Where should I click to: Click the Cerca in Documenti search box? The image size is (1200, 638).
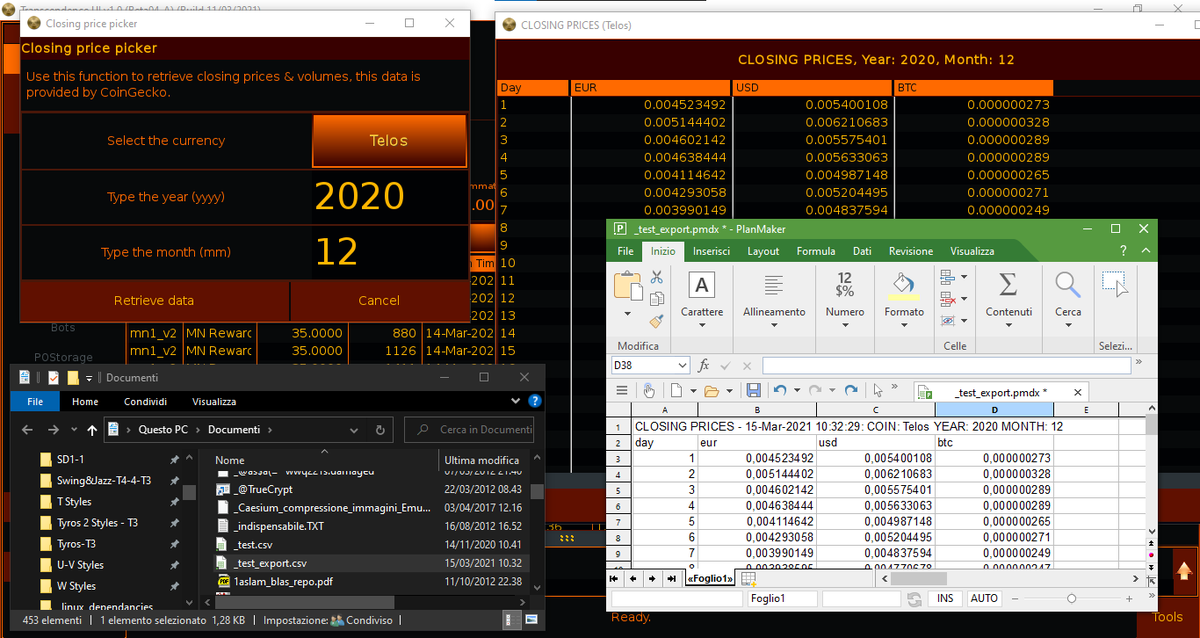[470, 430]
